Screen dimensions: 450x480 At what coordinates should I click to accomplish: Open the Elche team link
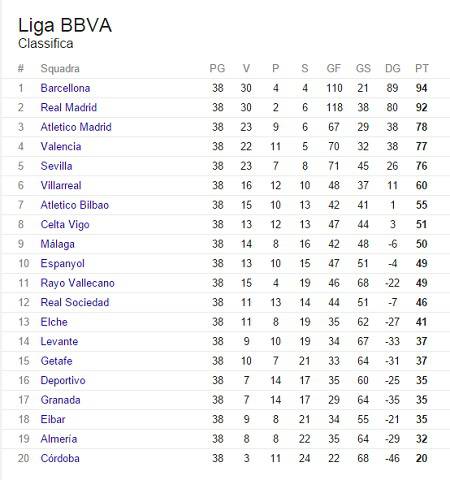(x=54, y=322)
